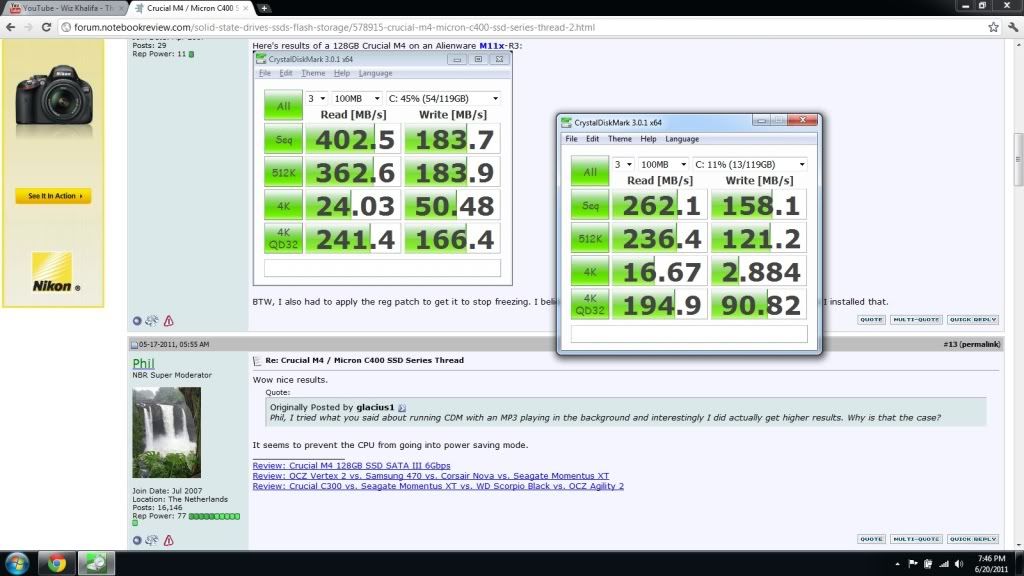Click M11x link in forum post
Screen dimensions: 1024x576
492,46
